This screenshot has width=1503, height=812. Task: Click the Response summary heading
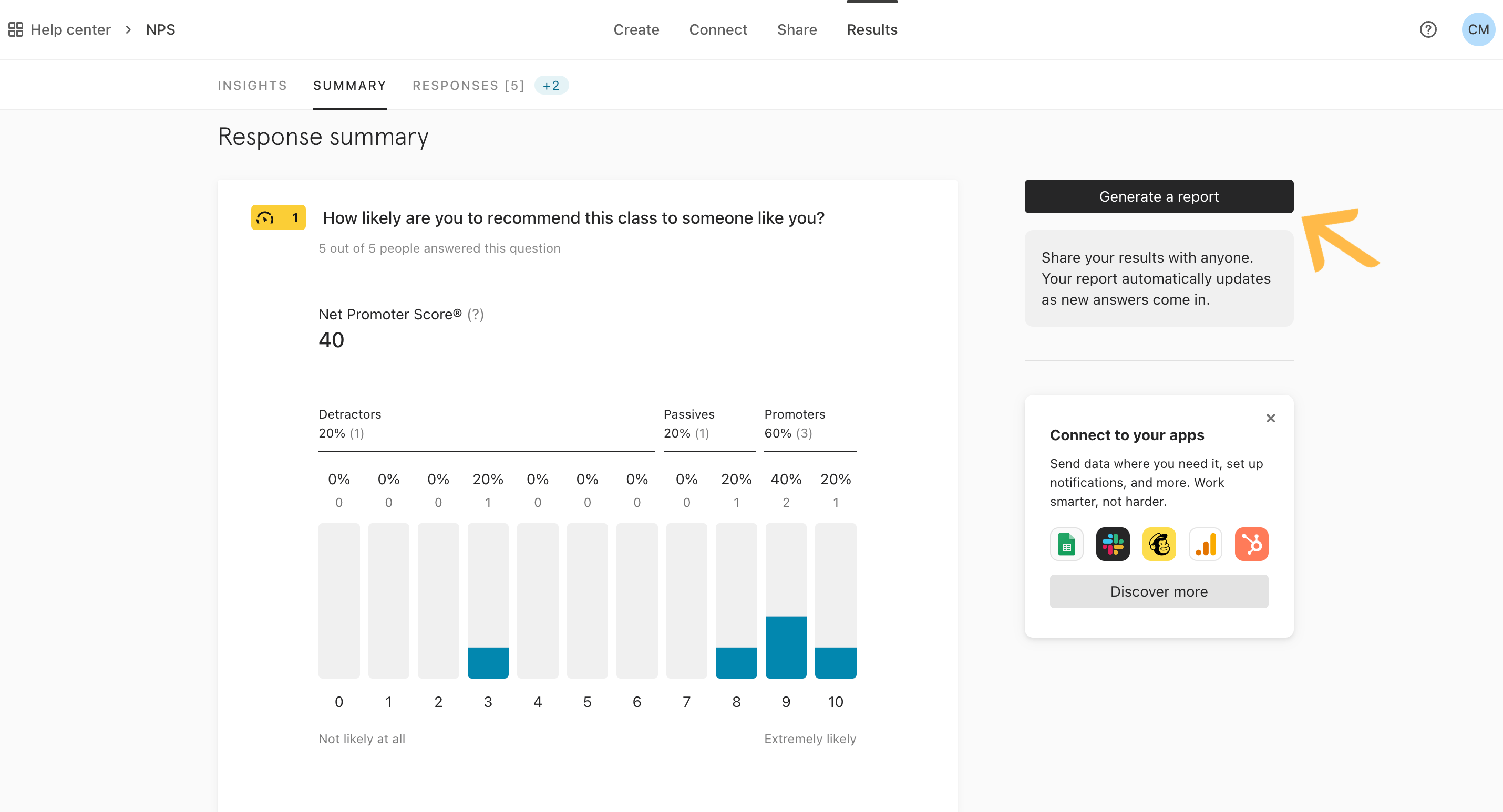[x=323, y=137]
